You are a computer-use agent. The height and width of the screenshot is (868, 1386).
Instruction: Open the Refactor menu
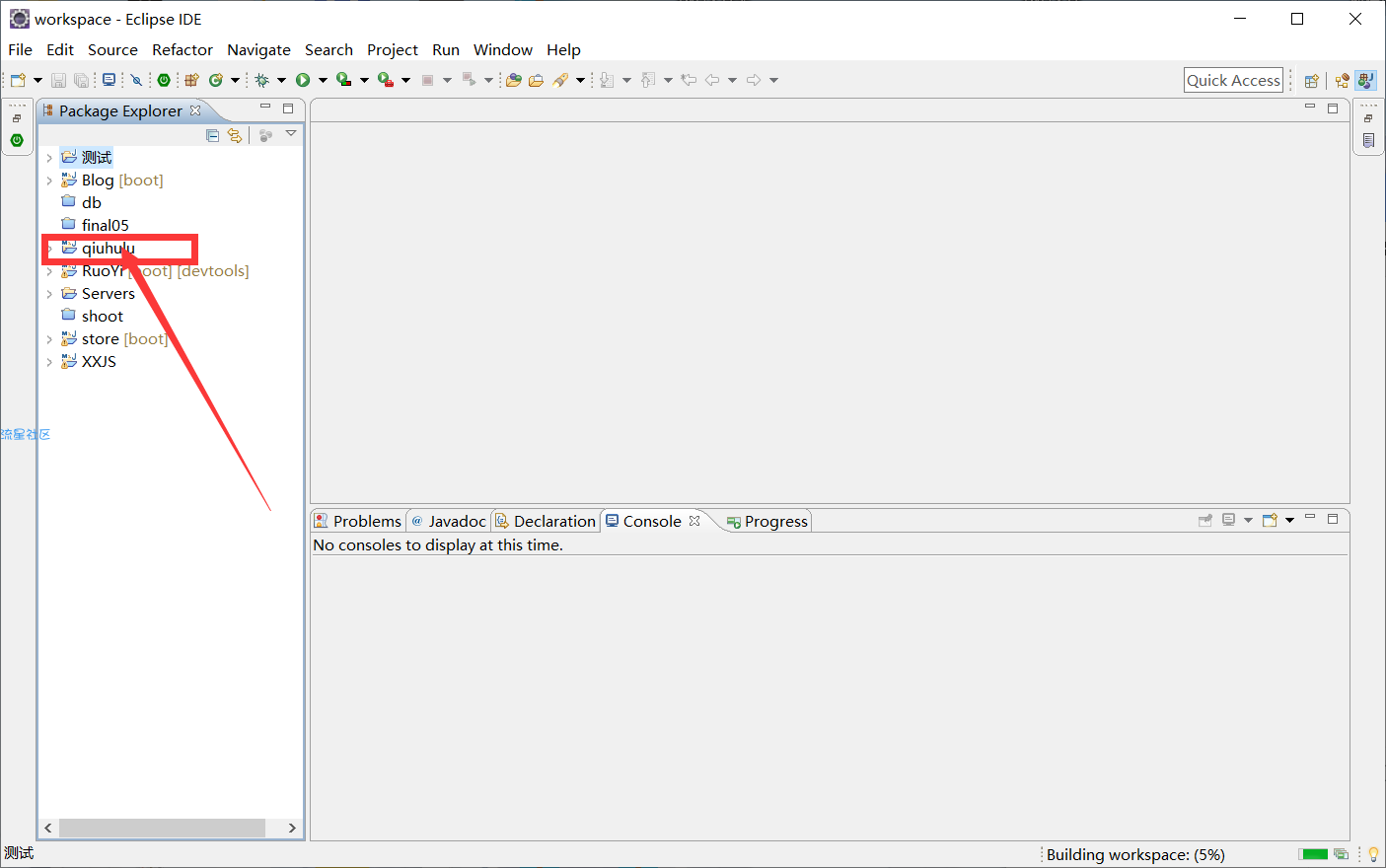point(182,49)
